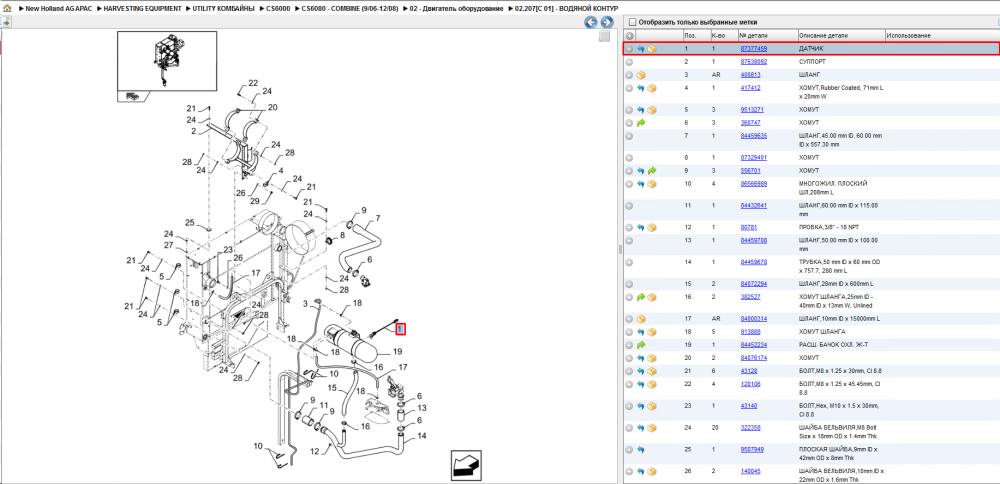The width and height of the screenshot is (1000, 484).
Task: Click the box icon for part 322358
Action: 652,427
